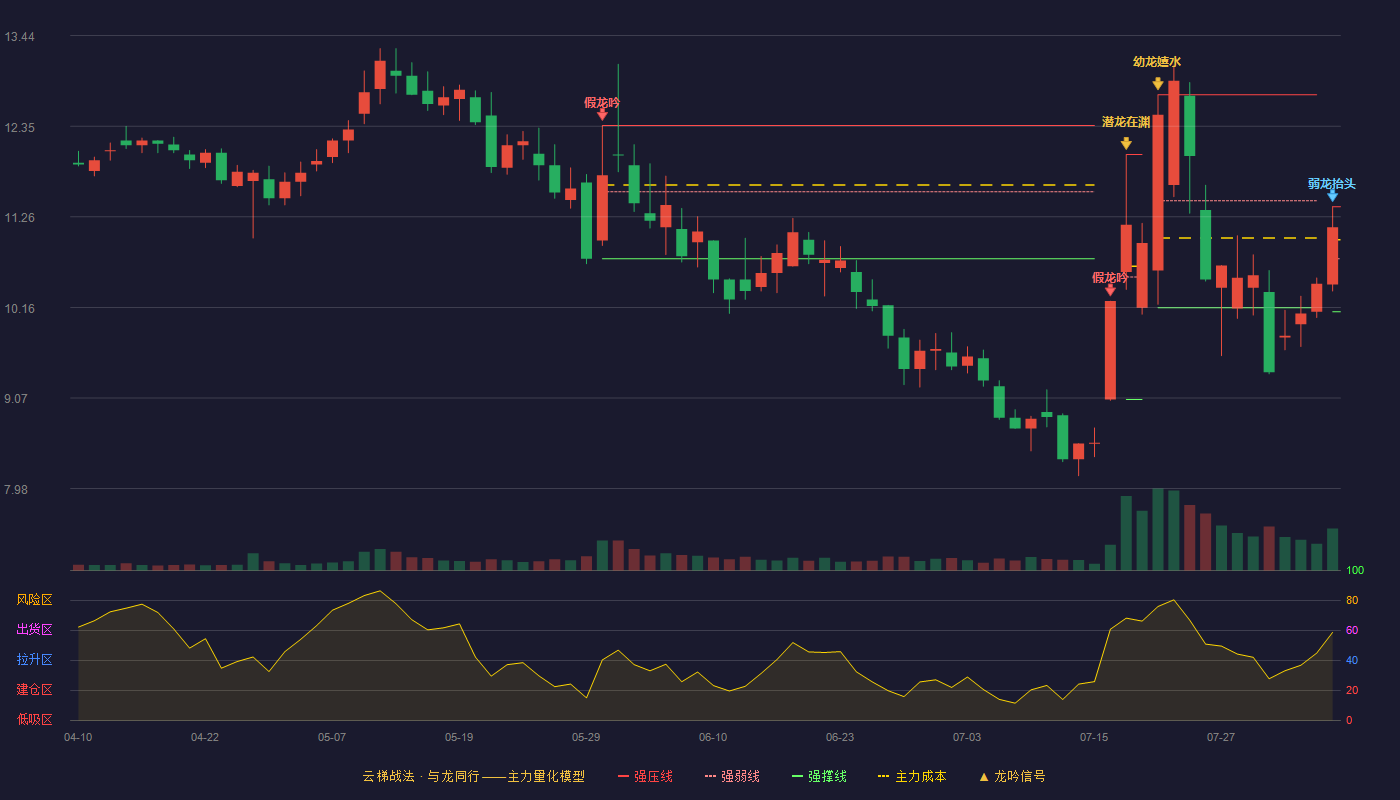Viewport: 1400px width, 800px height.
Task: Toggle the 强弱线 legend entry
Action: [732, 777]
